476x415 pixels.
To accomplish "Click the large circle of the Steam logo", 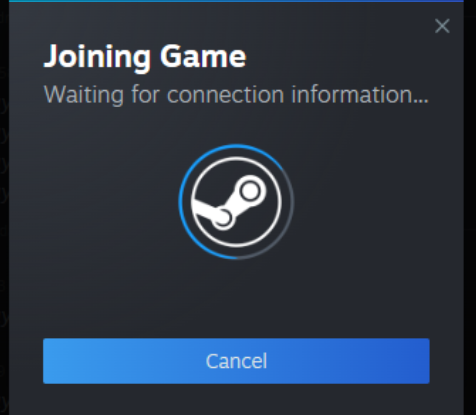I will (250, 191).
